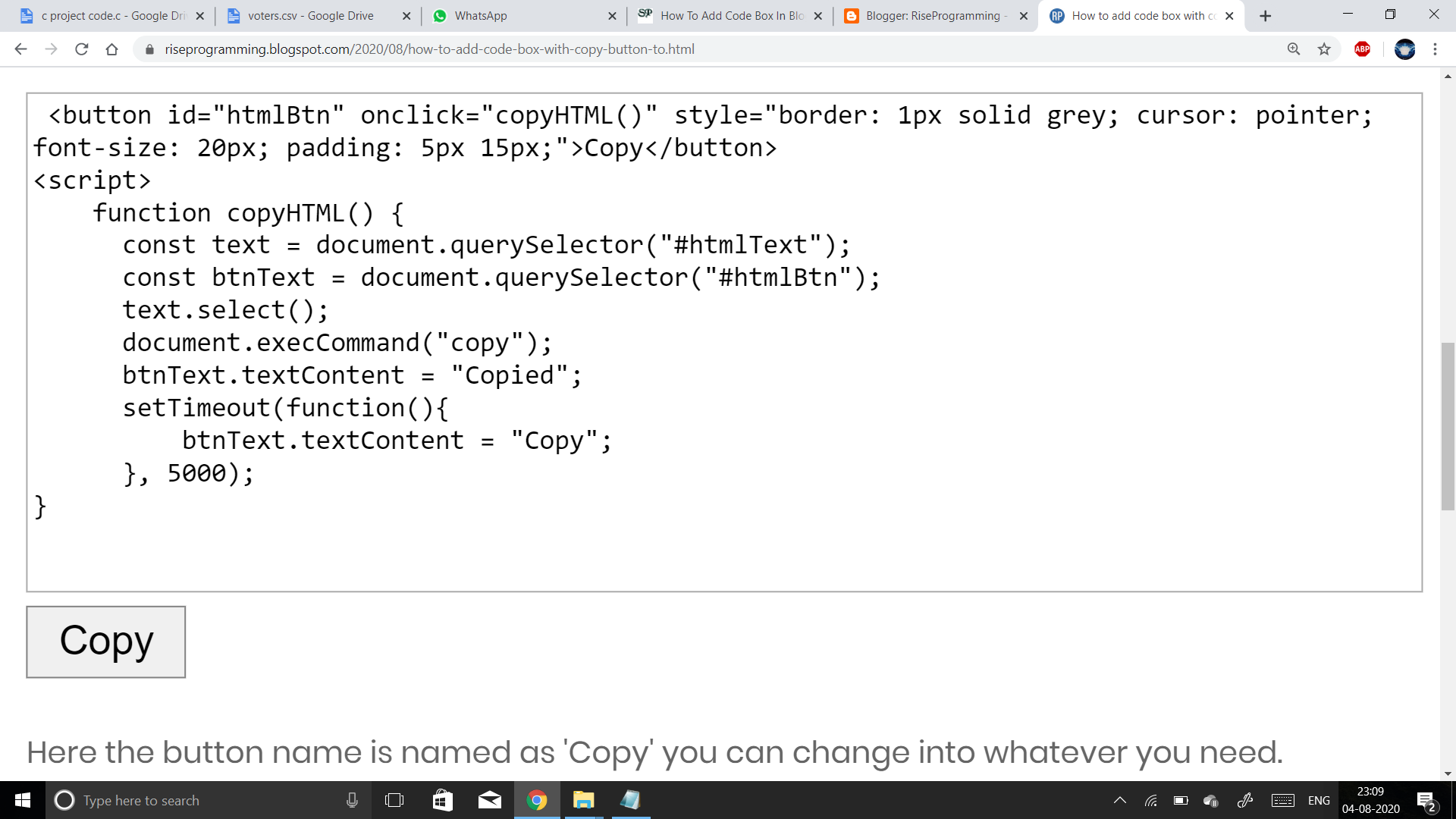Expand the ENG language selector
Screen dimensions: 1456x819
tap(1319, 800)
